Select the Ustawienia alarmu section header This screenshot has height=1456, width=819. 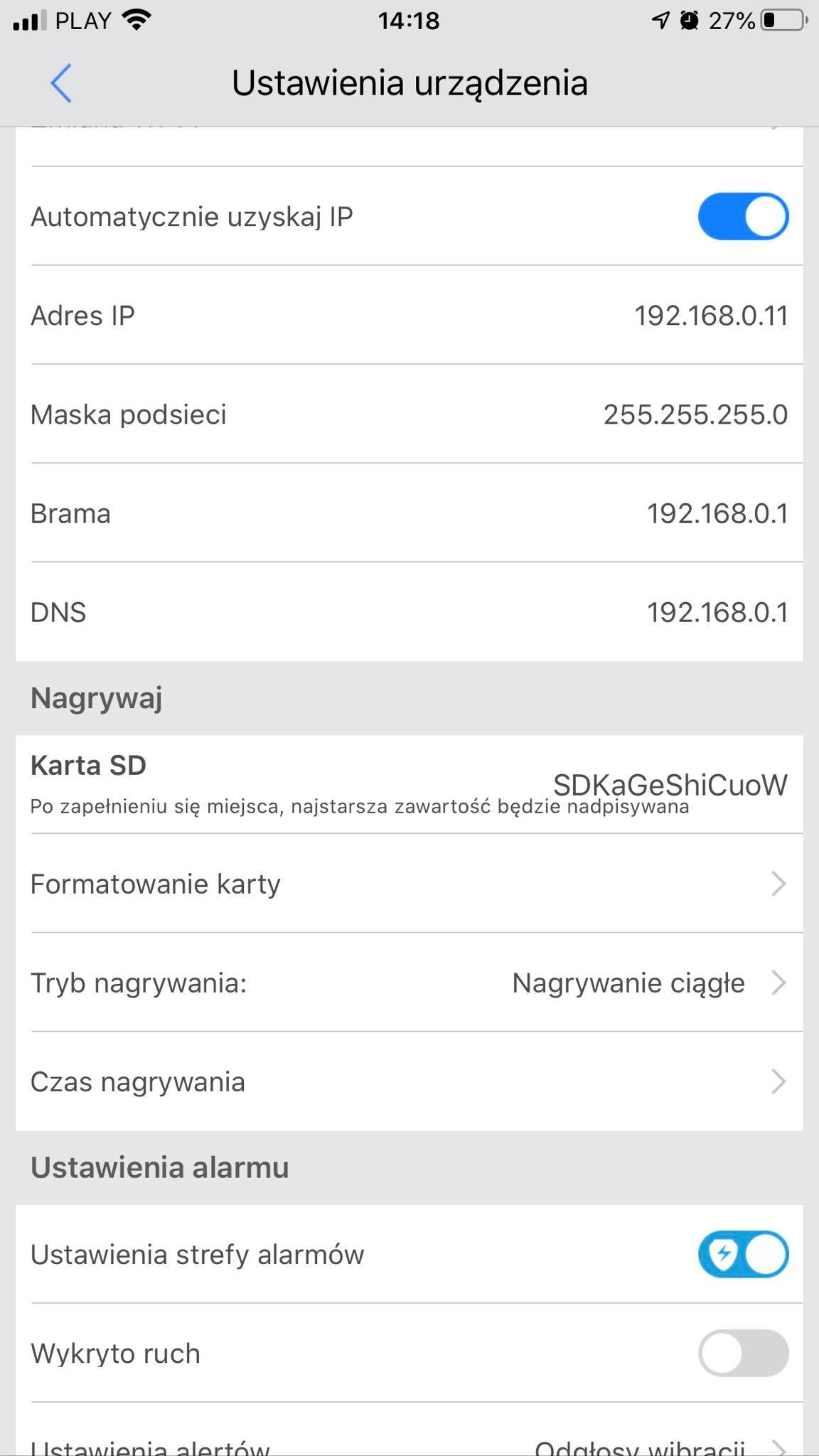[160, 1166]
